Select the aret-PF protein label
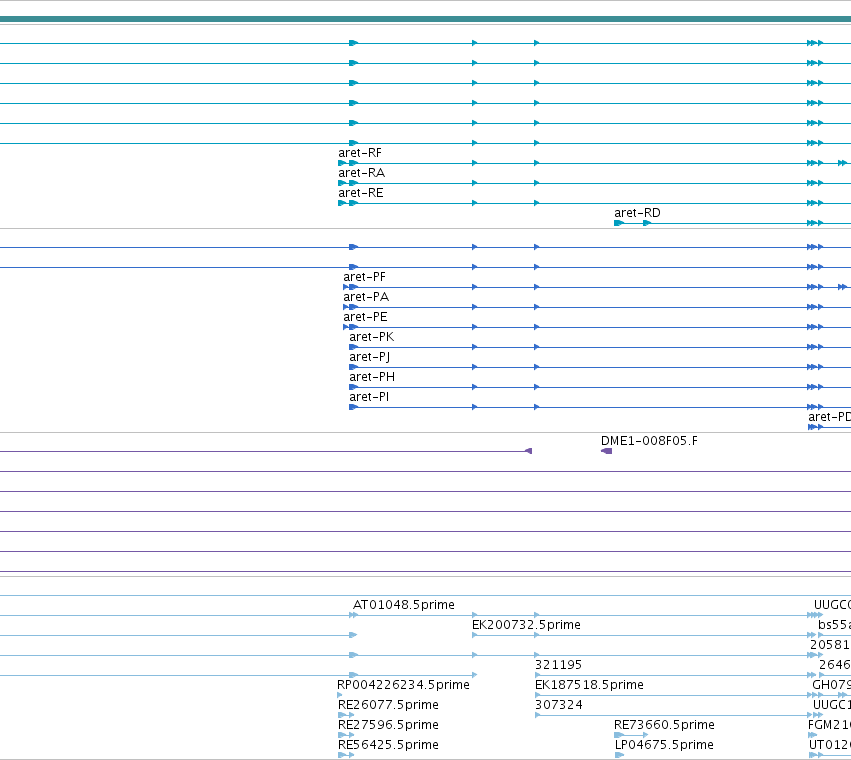Viewport: 851px width, 760px height. (x=365, y=277)
